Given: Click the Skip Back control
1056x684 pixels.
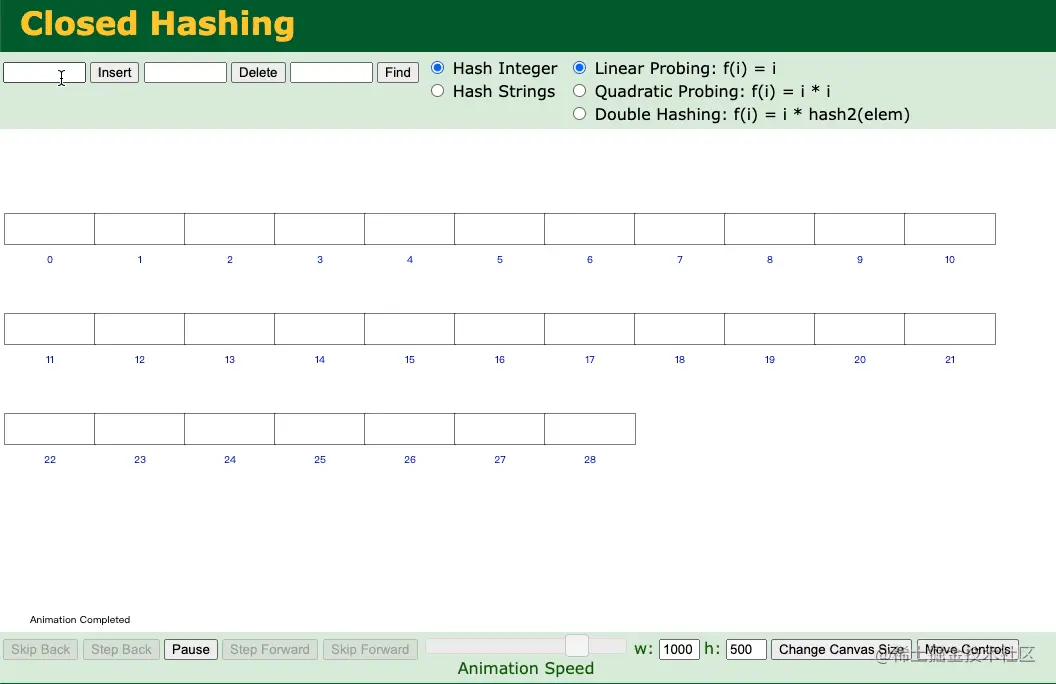Looking at the screenshot, I should click(40, 650).
